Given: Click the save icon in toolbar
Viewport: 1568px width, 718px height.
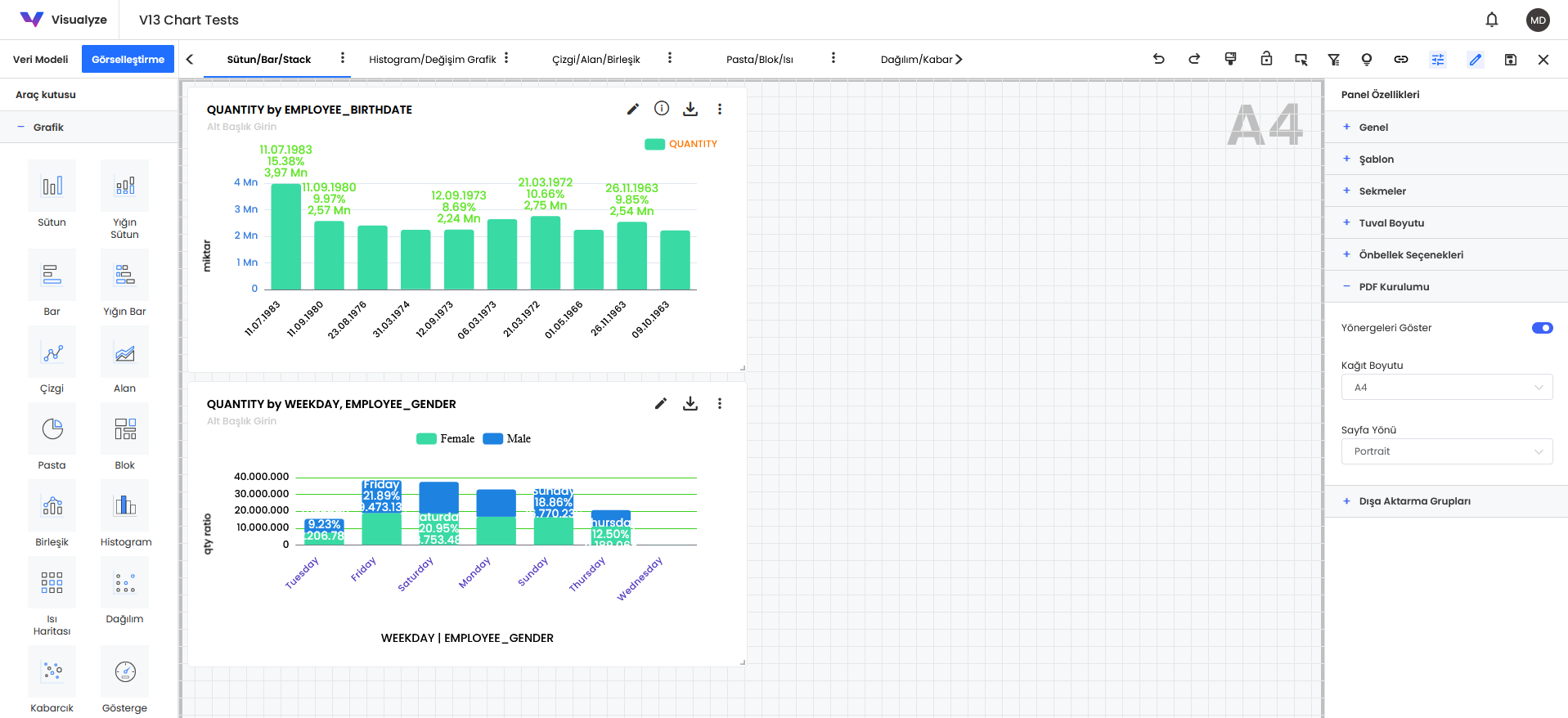Looking at the screenshot, I should (x=1510, y=59).
